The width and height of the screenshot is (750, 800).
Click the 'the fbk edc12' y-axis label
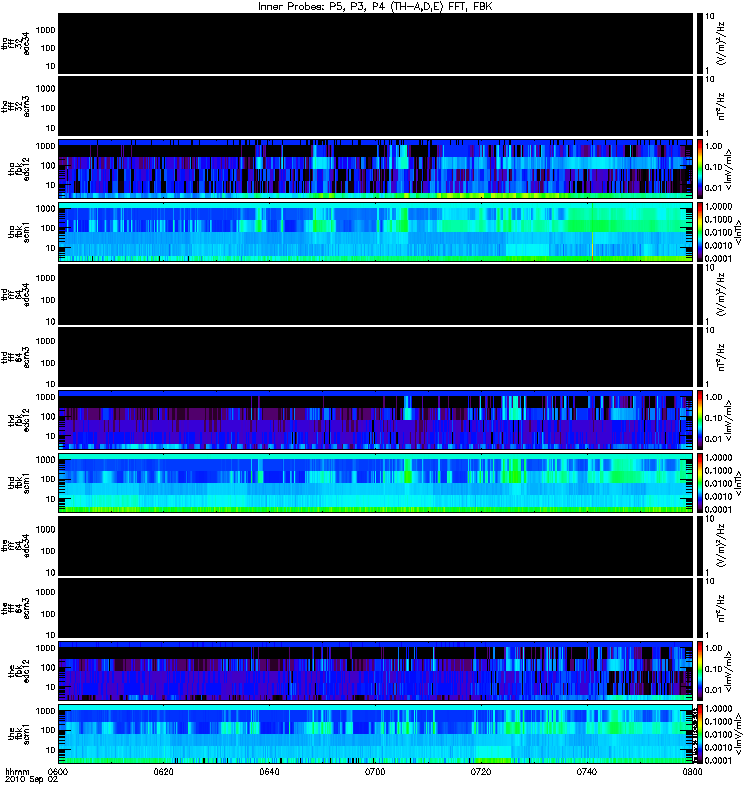coord(19,671)
